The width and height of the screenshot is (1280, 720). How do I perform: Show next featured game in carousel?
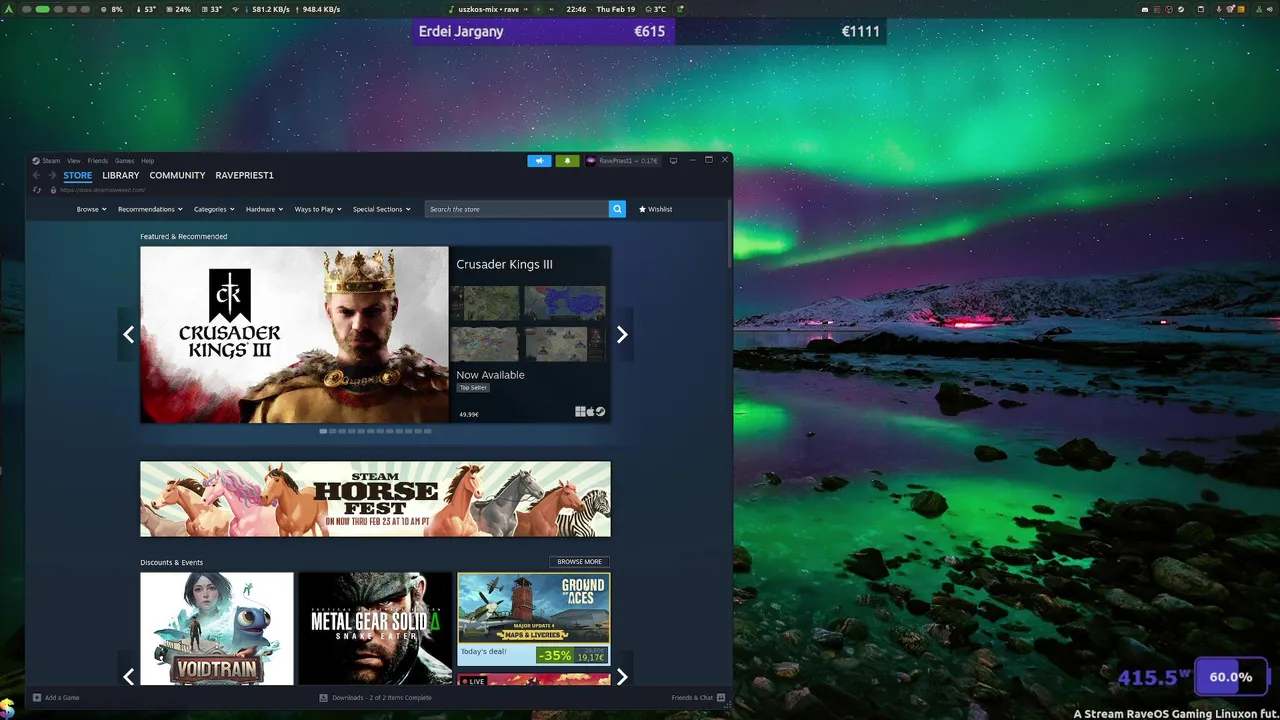pos(622,335)
